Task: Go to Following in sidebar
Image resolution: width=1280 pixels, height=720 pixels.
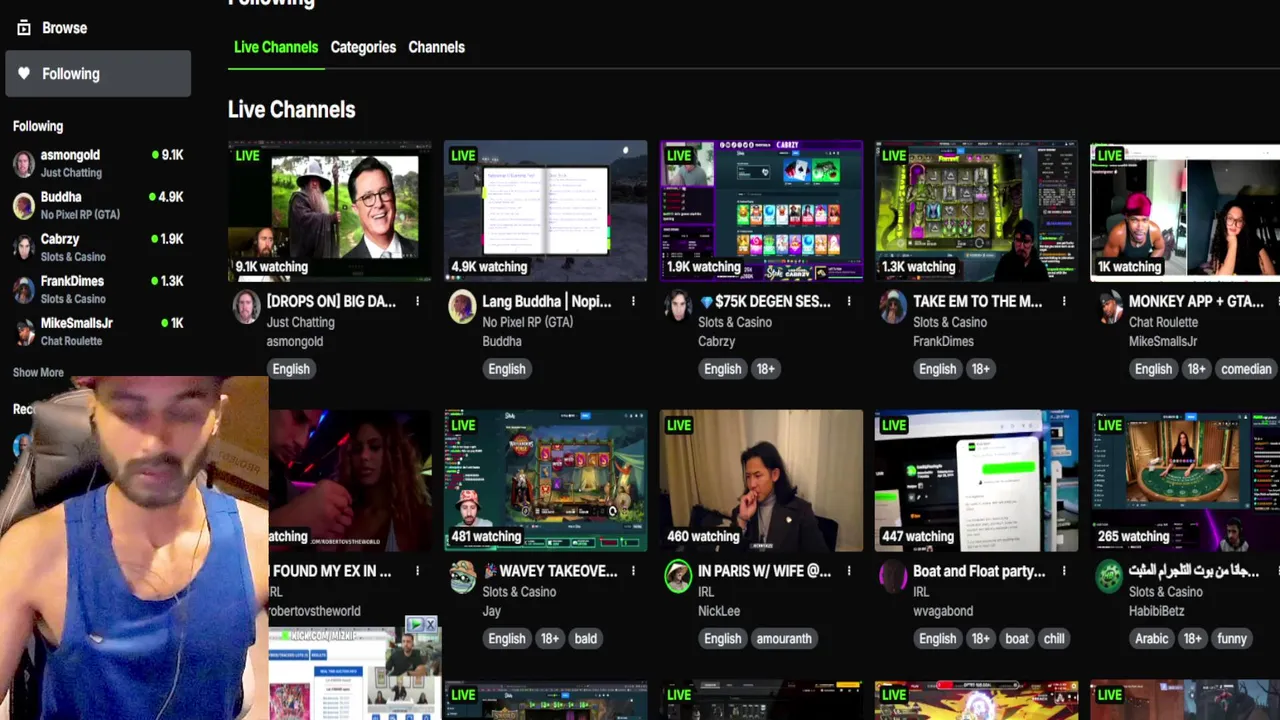Action: 98,74
